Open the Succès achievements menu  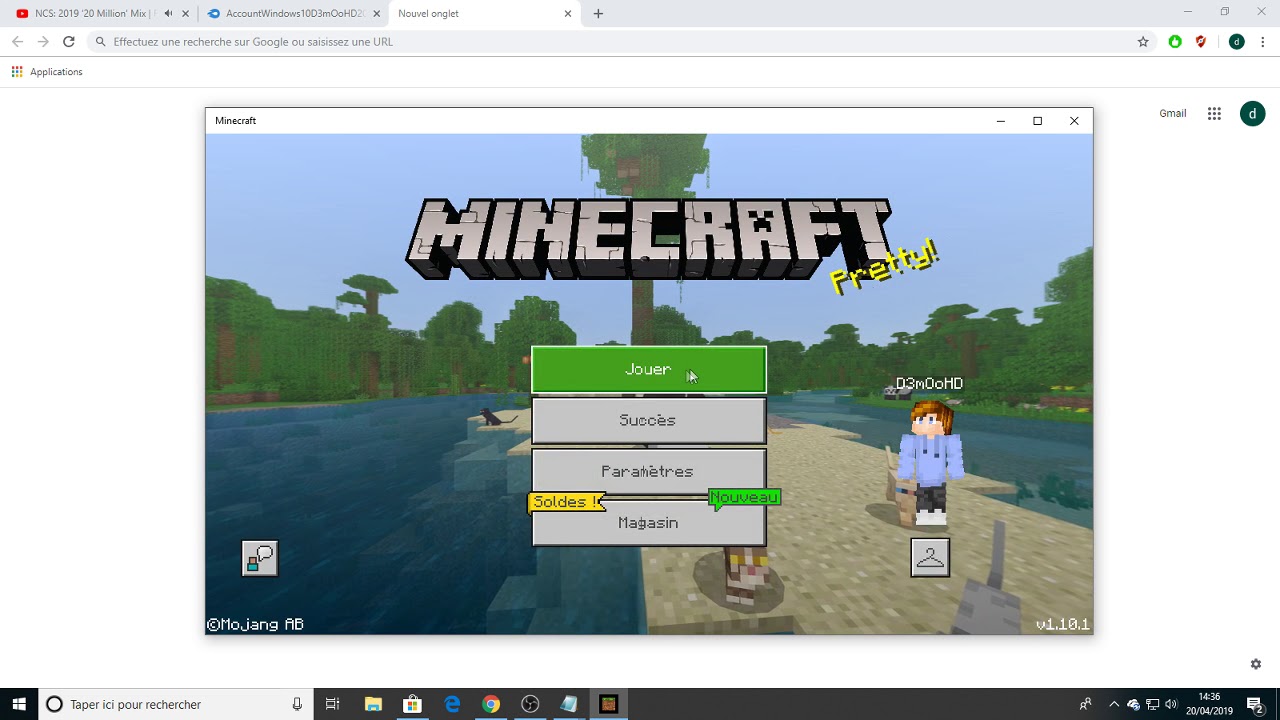click(x=649, y=421)
